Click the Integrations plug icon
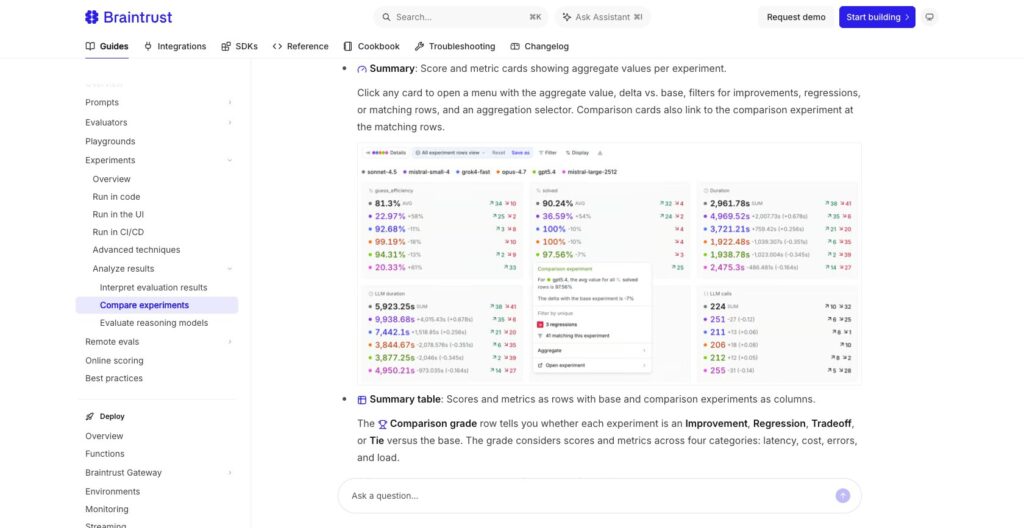Screen dimensions: 1024x528 [148, 46]
